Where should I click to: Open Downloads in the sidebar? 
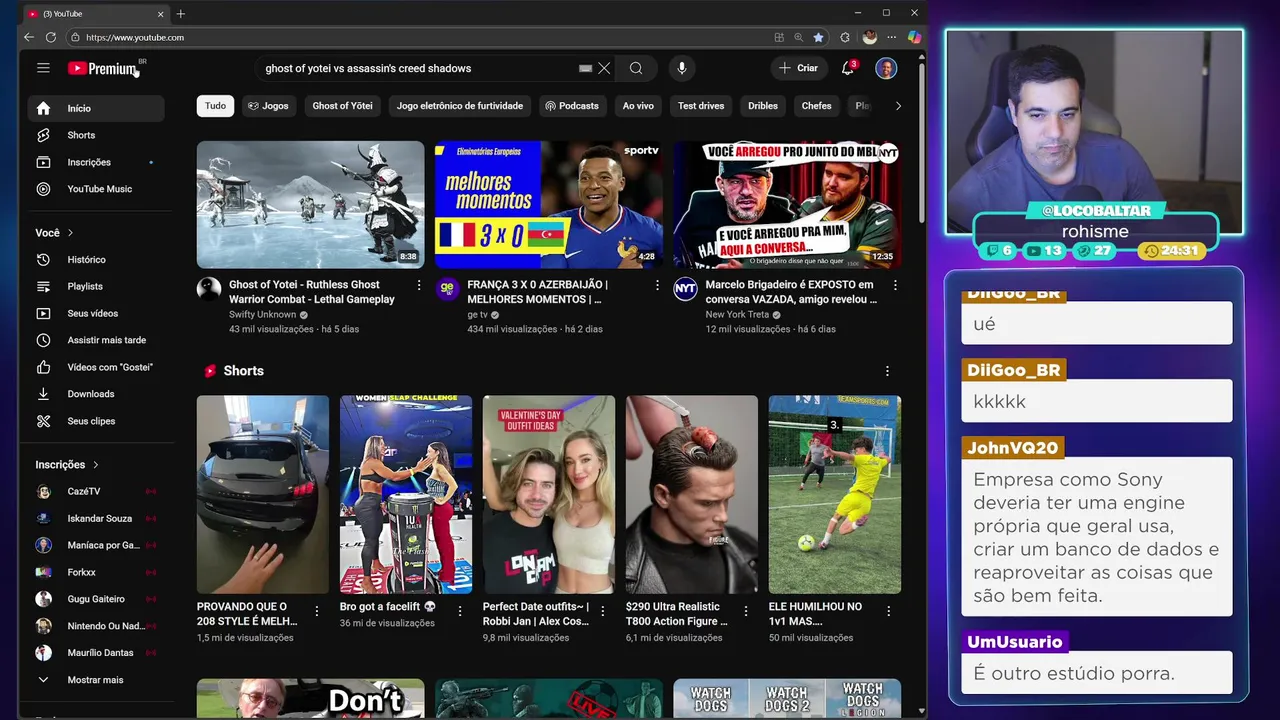(x=96, y=394)
